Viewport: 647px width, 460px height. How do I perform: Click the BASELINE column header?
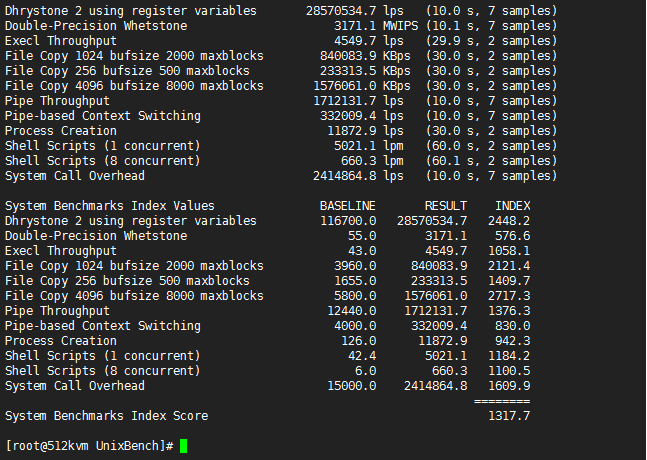347,206
